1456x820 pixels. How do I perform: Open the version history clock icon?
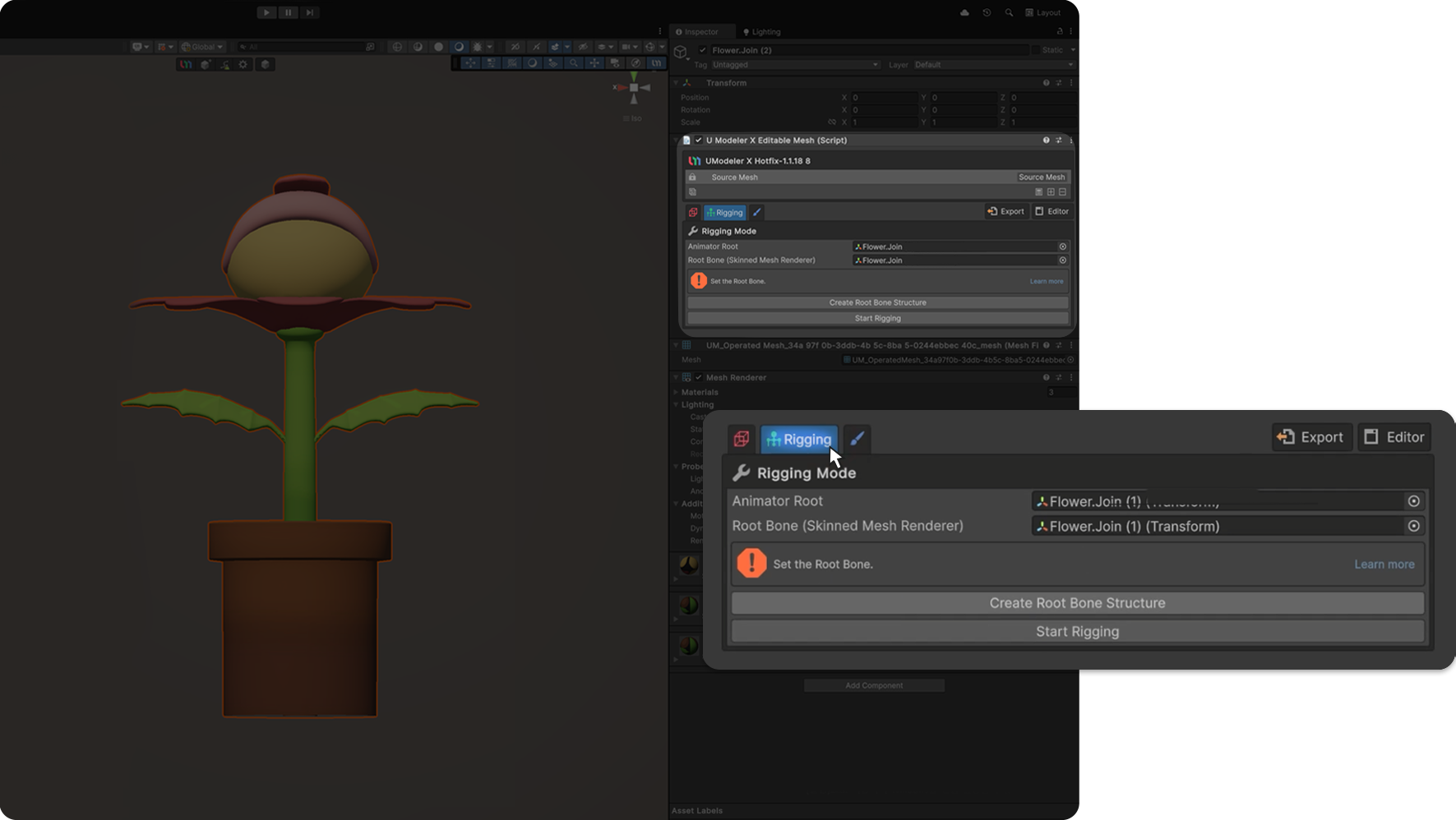987,12
